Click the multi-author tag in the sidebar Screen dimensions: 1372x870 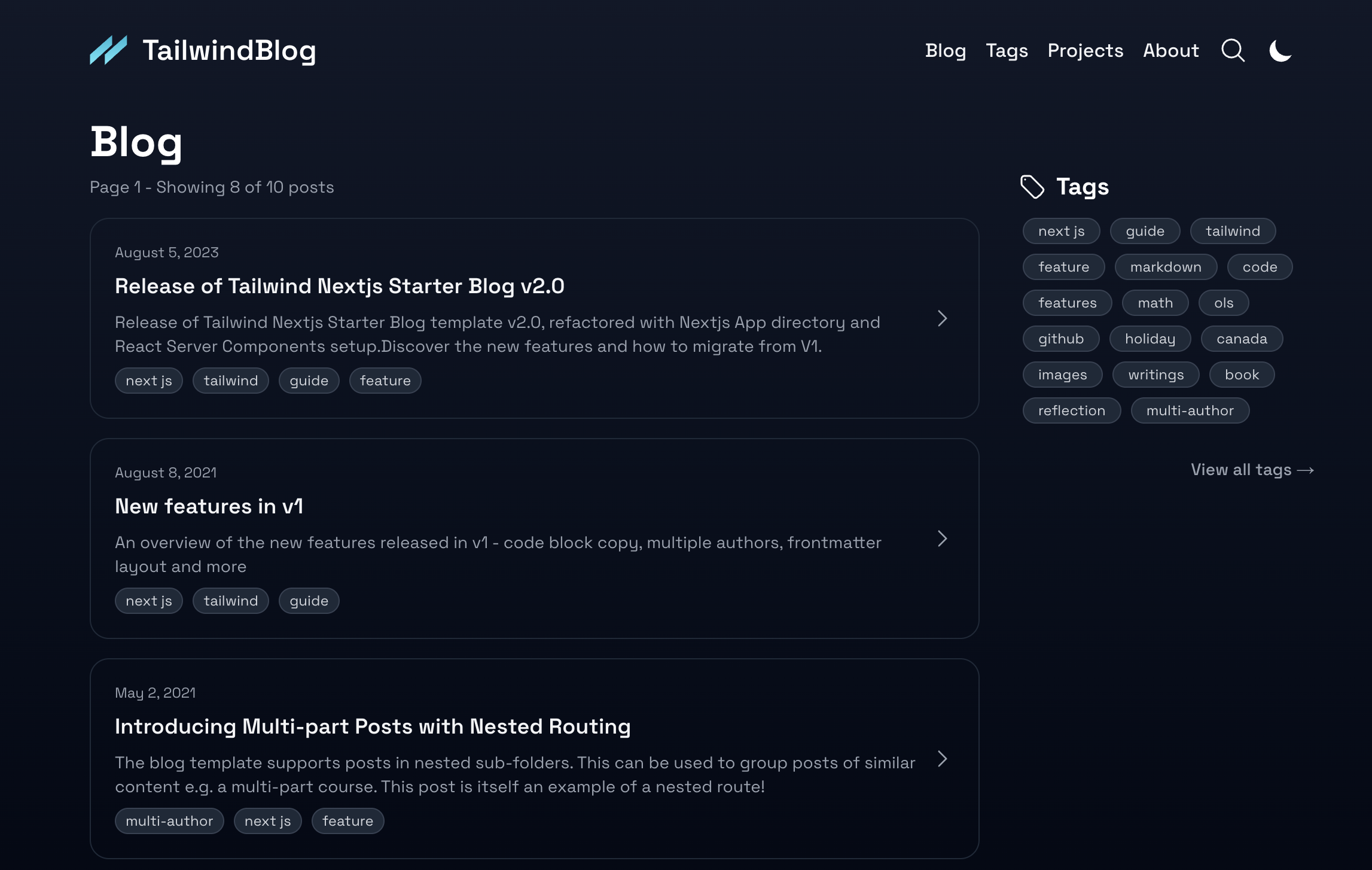click(x=1190, y=410)
